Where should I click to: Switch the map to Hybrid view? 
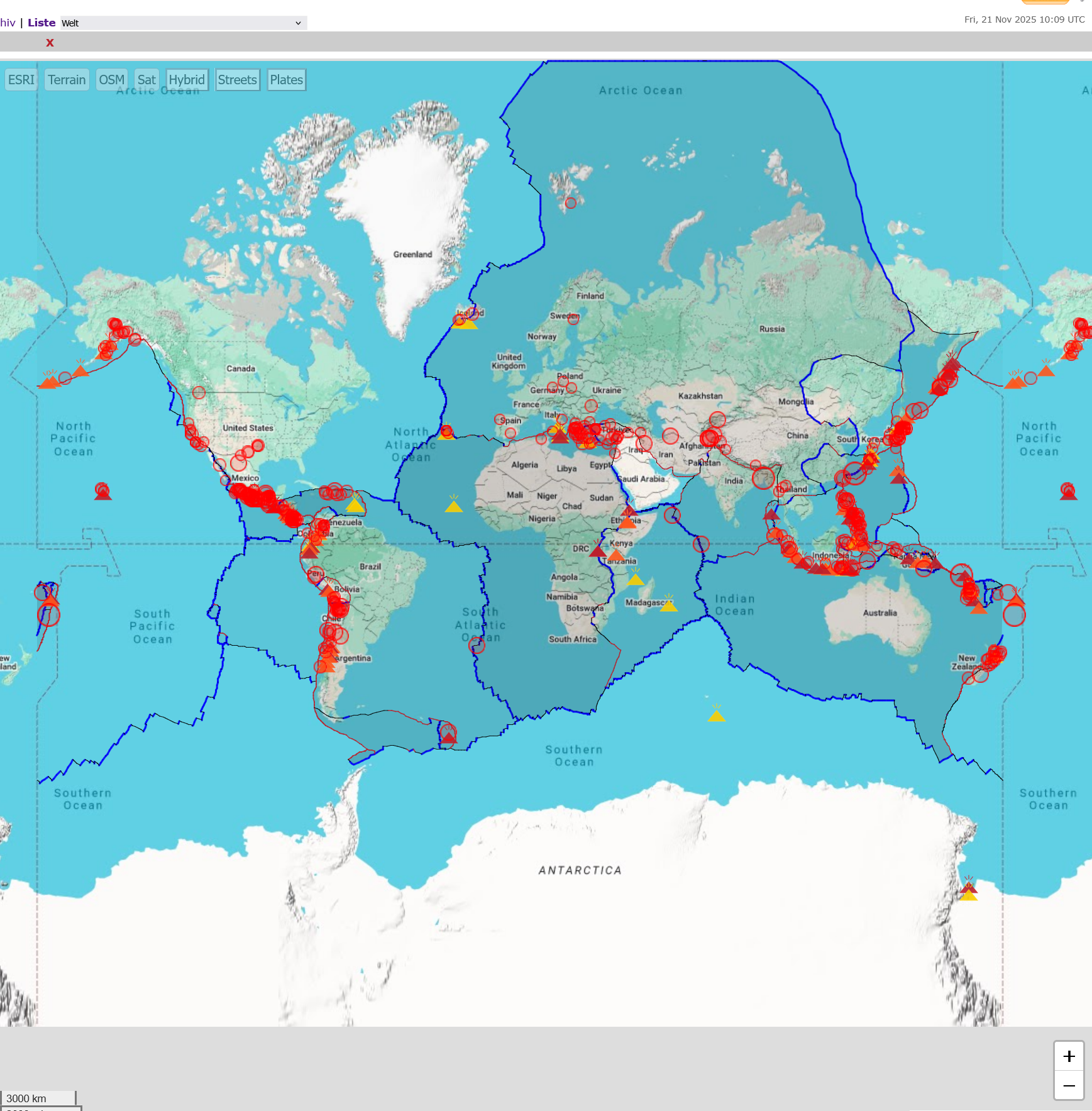click(187, 80)
